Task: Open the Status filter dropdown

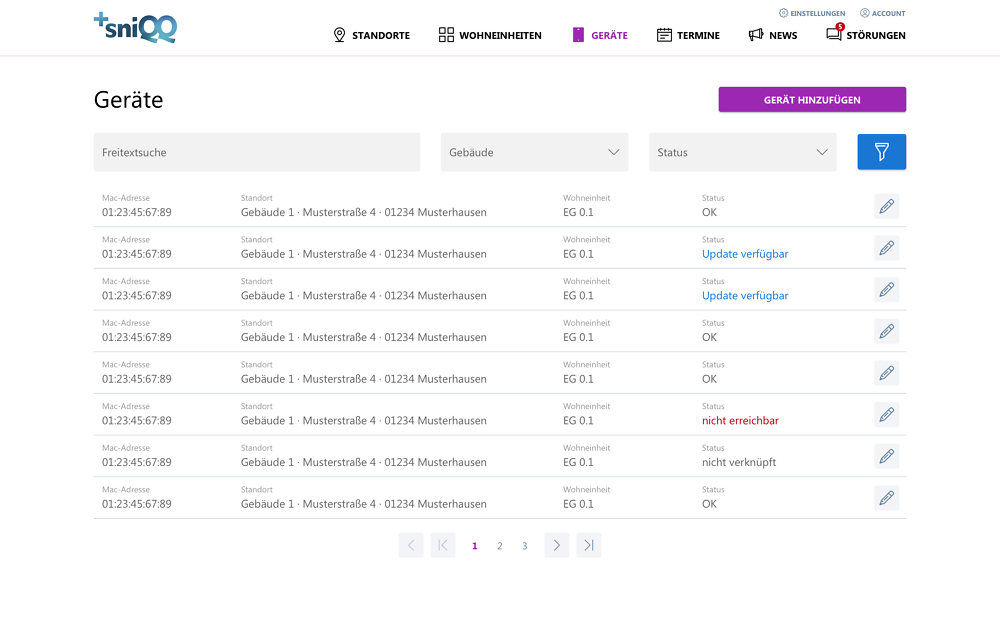Action: click(x=742, y=153)
